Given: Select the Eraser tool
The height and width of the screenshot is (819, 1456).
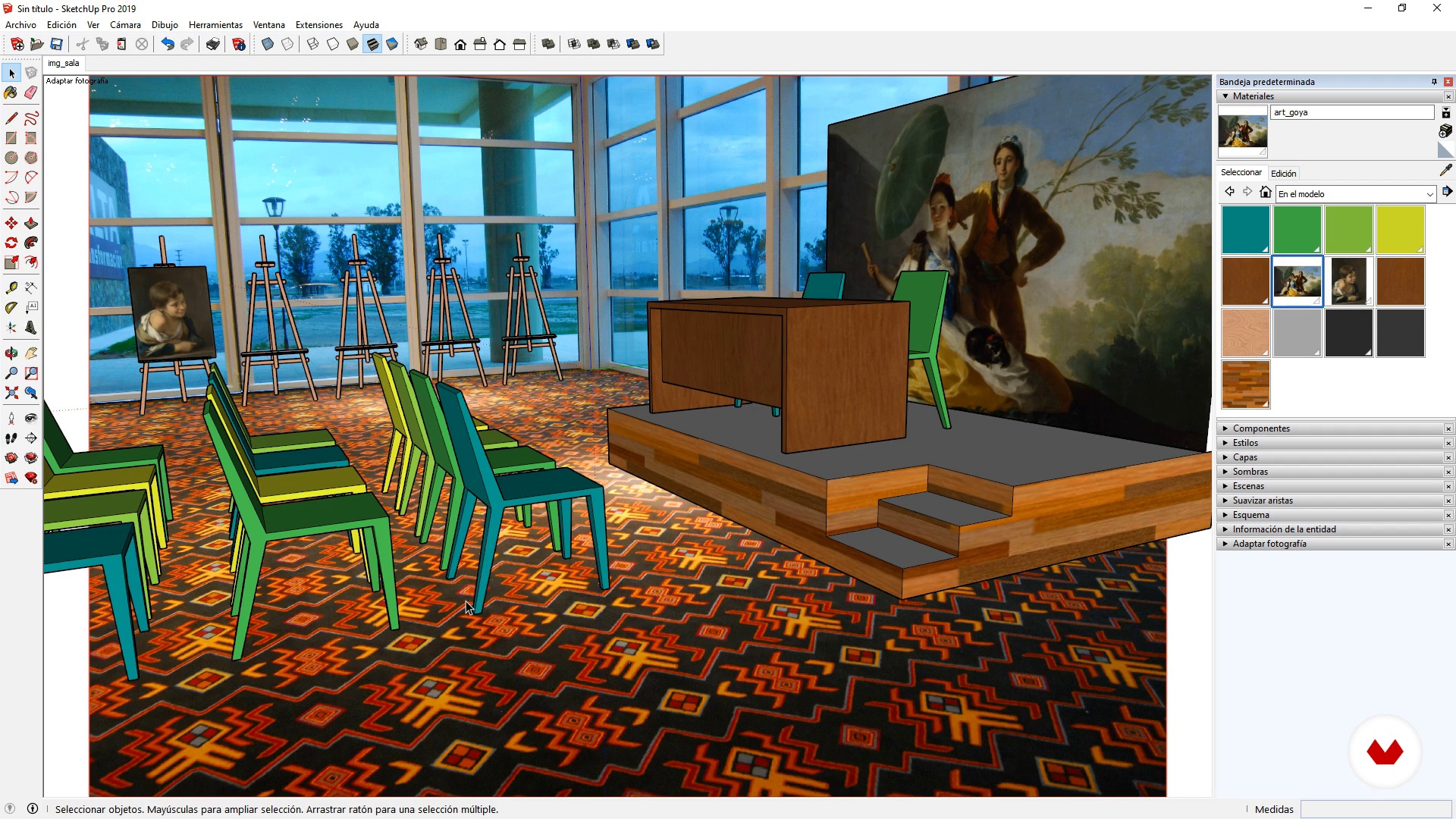Looking at the screenshot, I should tap(31, 93).
